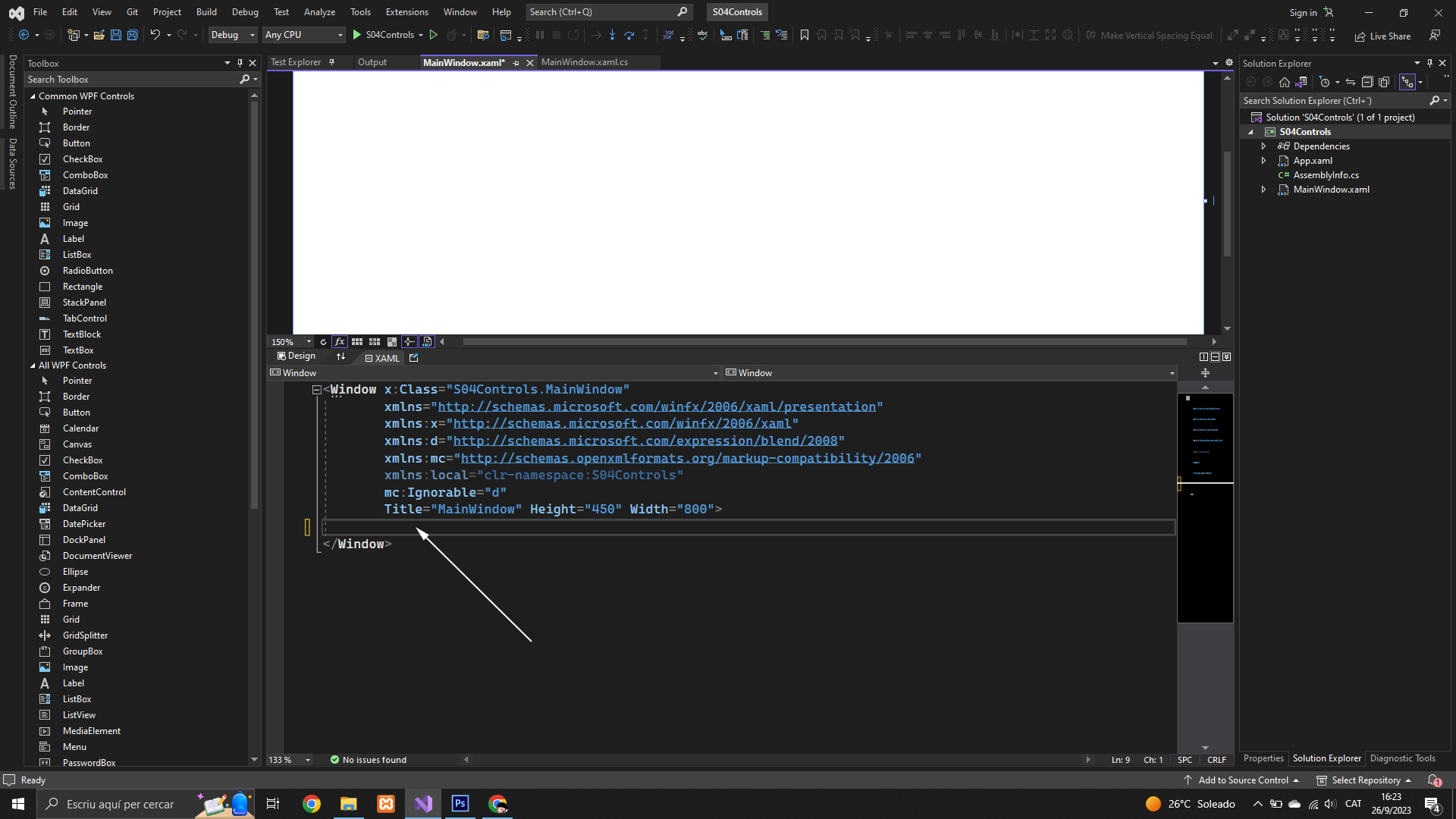Open the Debug configuration dropdown

233,35
